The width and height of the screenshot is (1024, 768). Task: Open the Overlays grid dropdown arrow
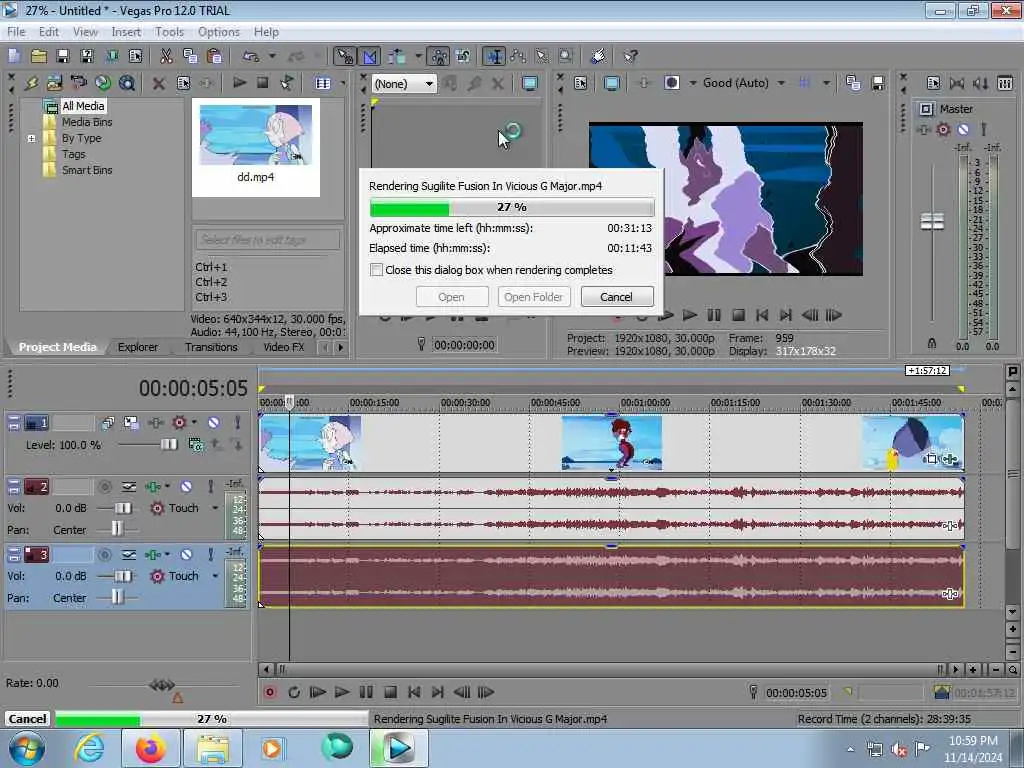826,83
